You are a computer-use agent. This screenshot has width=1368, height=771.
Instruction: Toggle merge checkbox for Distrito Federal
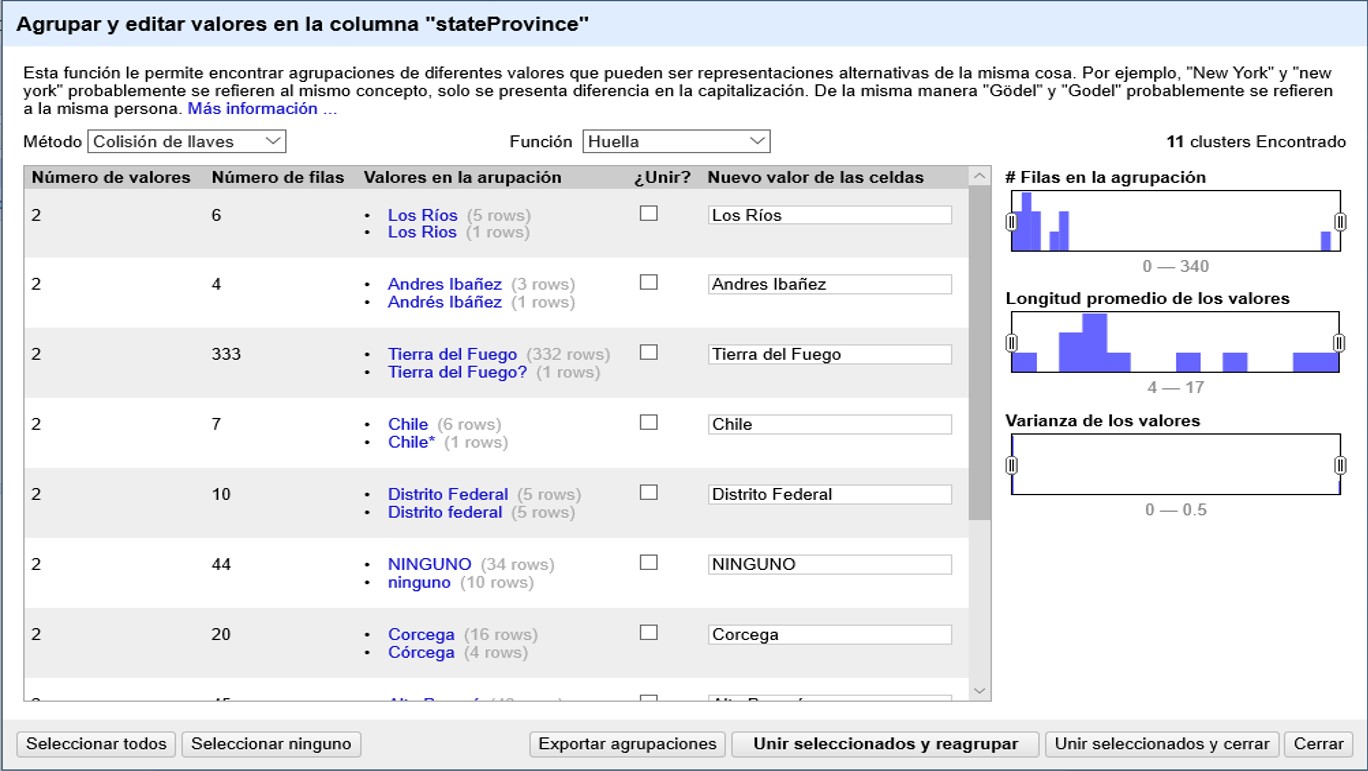[x=649, y=493]
